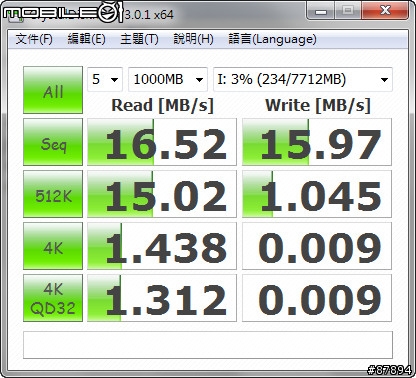Start the Seq benchmark test
The image size is (416, 378).
pyautogui.click(x=53, y=142)
